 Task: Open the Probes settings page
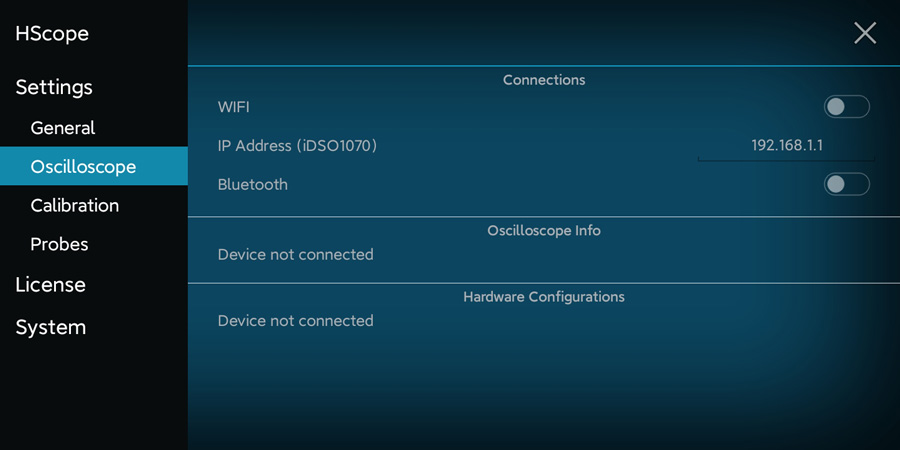pyautogui.click(x=60, y=244)
